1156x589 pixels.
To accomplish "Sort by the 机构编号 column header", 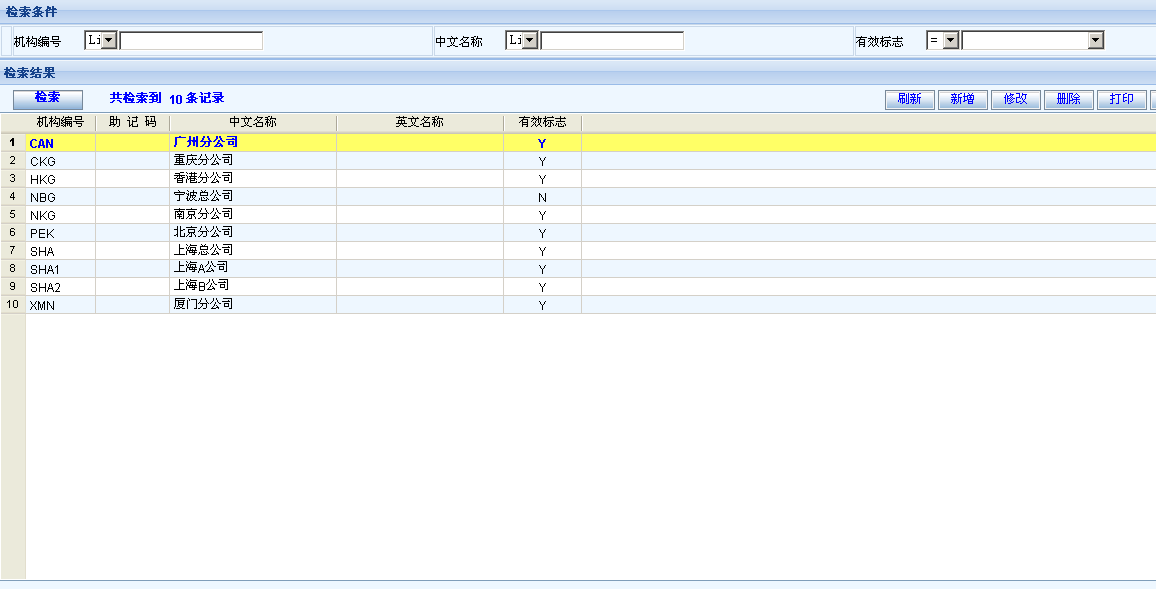I will tap(60, 122).
